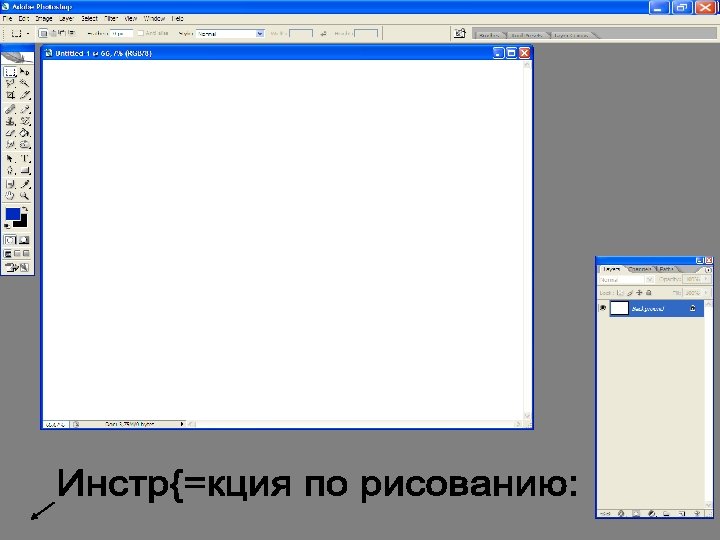Open the Filter menu
Viewport: 720px width, 540px height.
[x=111, y=19]
